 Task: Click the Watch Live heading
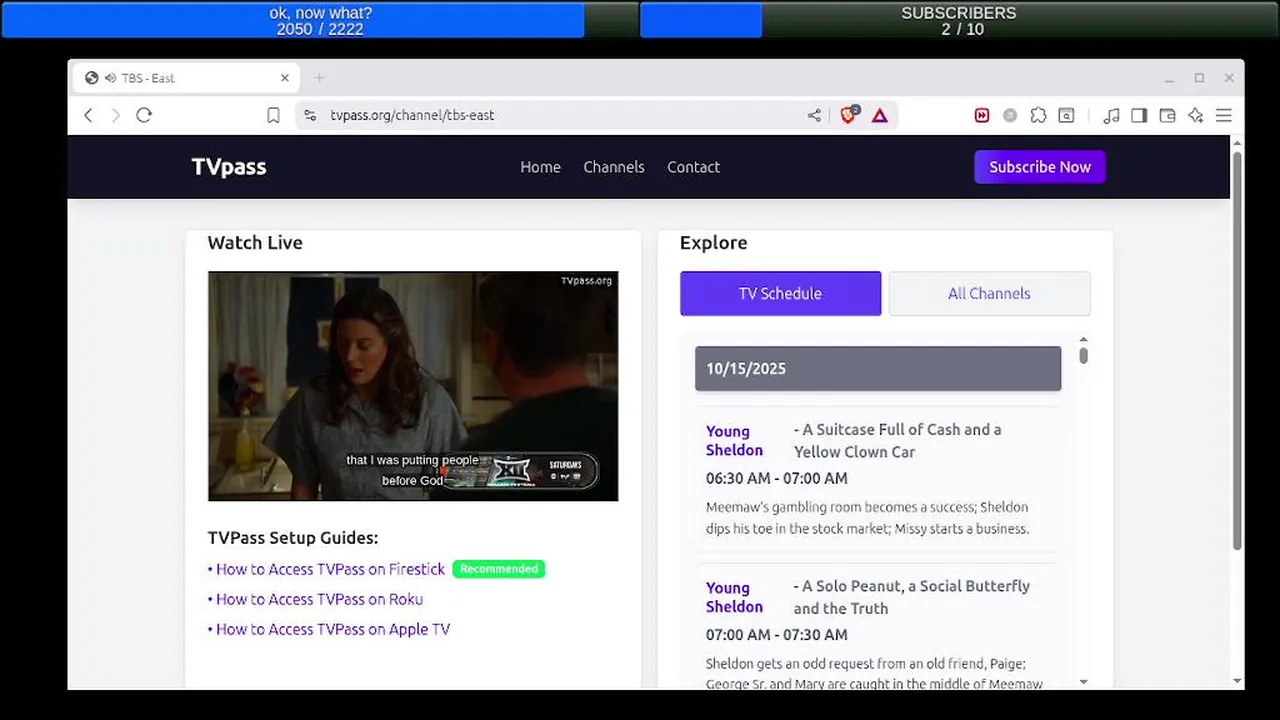pyautogui.click(x=255, y=243)
